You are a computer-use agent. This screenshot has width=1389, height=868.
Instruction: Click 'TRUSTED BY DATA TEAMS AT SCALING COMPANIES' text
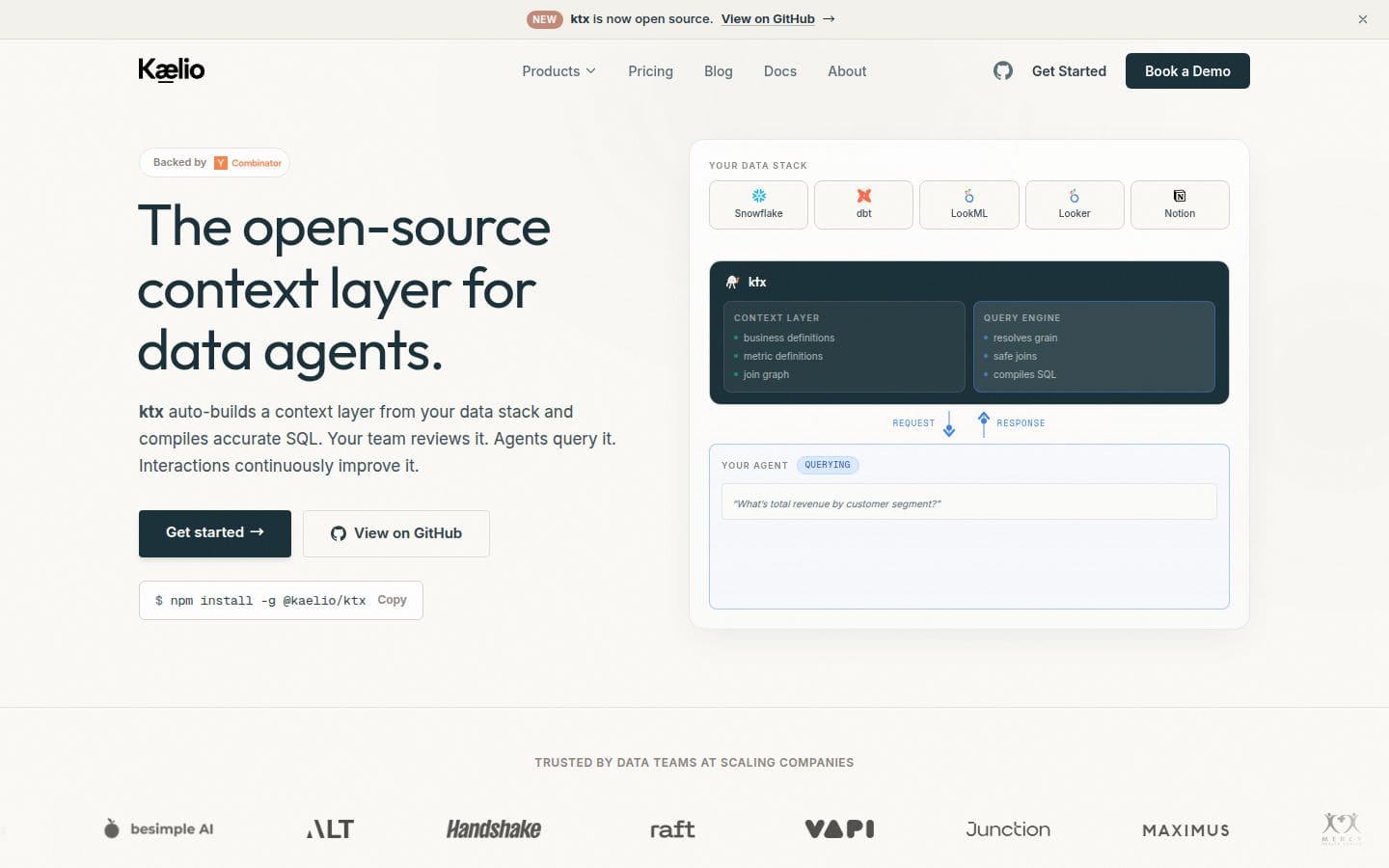point(694,763)
